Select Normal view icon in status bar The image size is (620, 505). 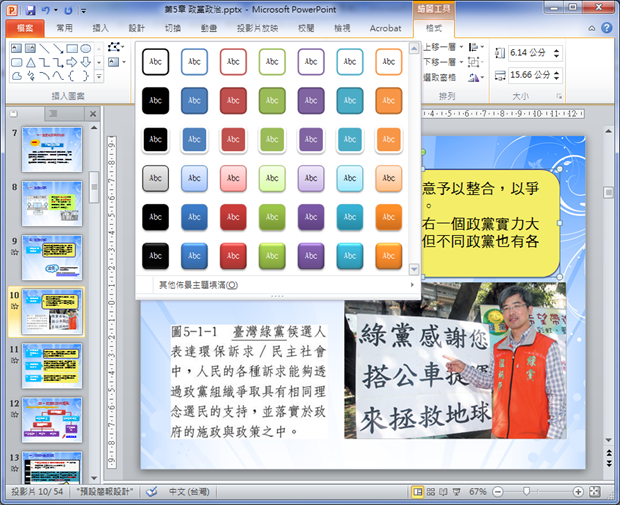(x=418, y=492)
